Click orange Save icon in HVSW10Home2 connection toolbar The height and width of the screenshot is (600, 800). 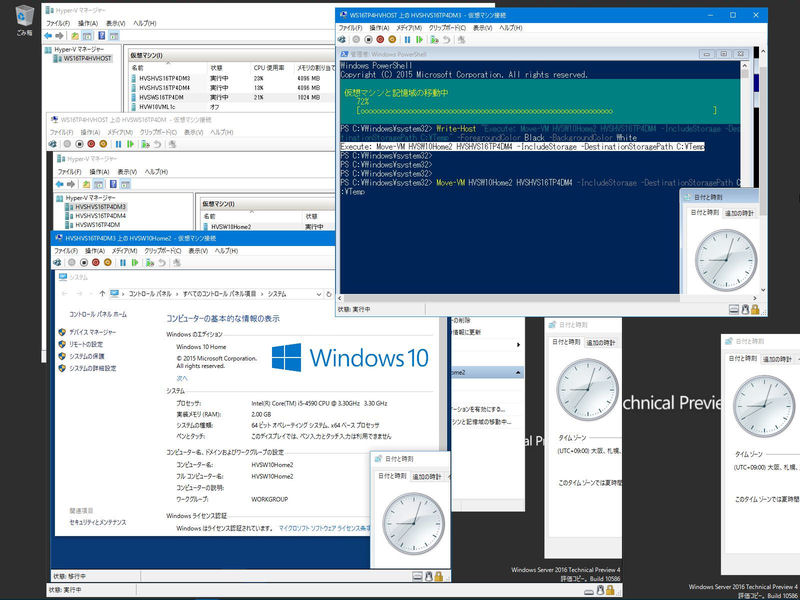(108, 262)
